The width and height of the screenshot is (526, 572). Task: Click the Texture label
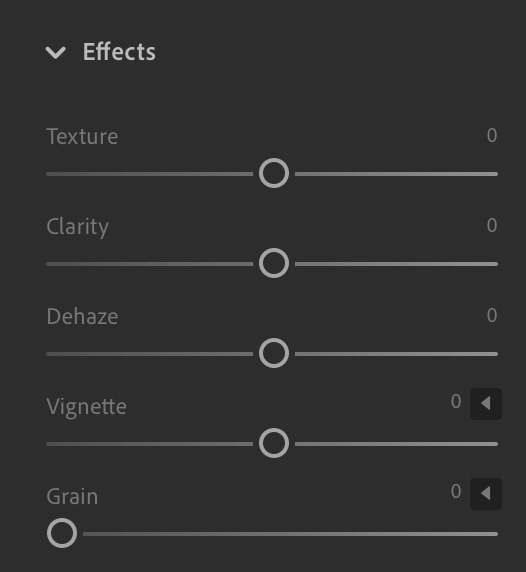[82, 136]
